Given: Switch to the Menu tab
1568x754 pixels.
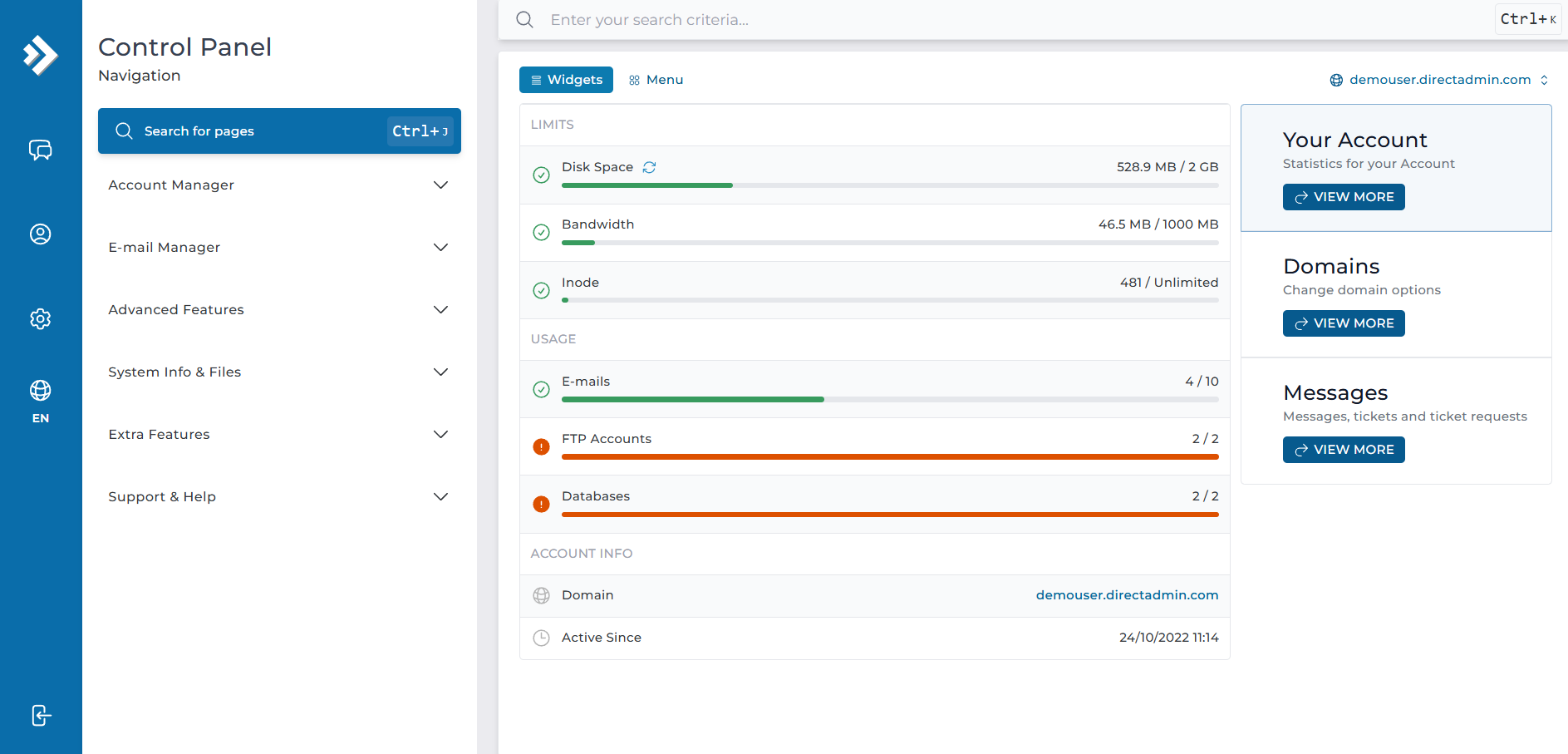Looking at the screenshot, I should [656, 80].
